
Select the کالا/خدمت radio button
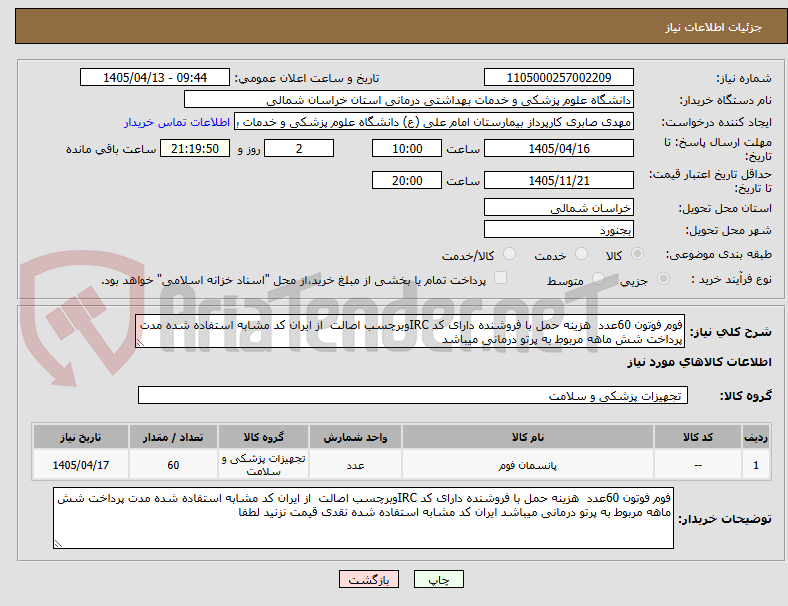click(x=510, y=254)
